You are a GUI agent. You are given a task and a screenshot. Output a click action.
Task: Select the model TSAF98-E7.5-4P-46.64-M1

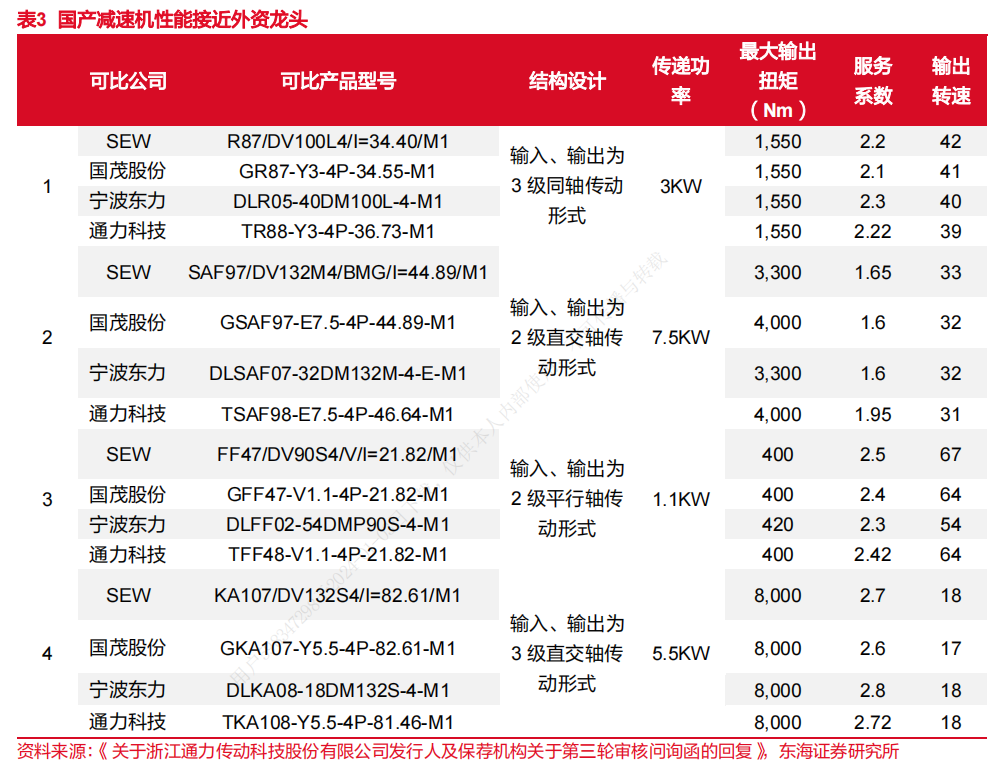coord(338,415)
